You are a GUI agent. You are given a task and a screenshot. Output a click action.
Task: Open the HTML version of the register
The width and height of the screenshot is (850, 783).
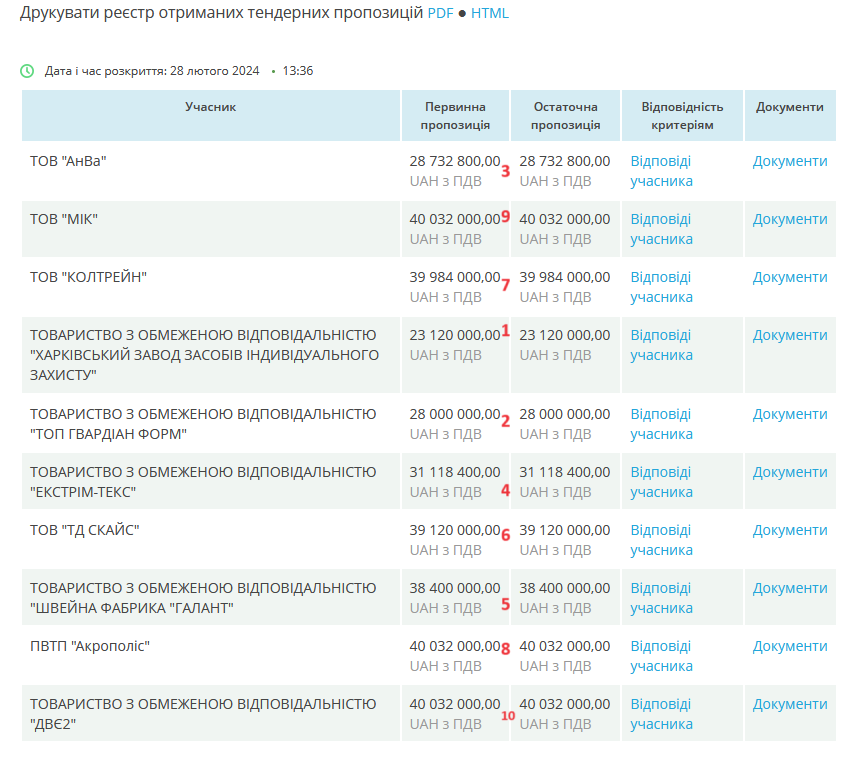pos(490,14)
